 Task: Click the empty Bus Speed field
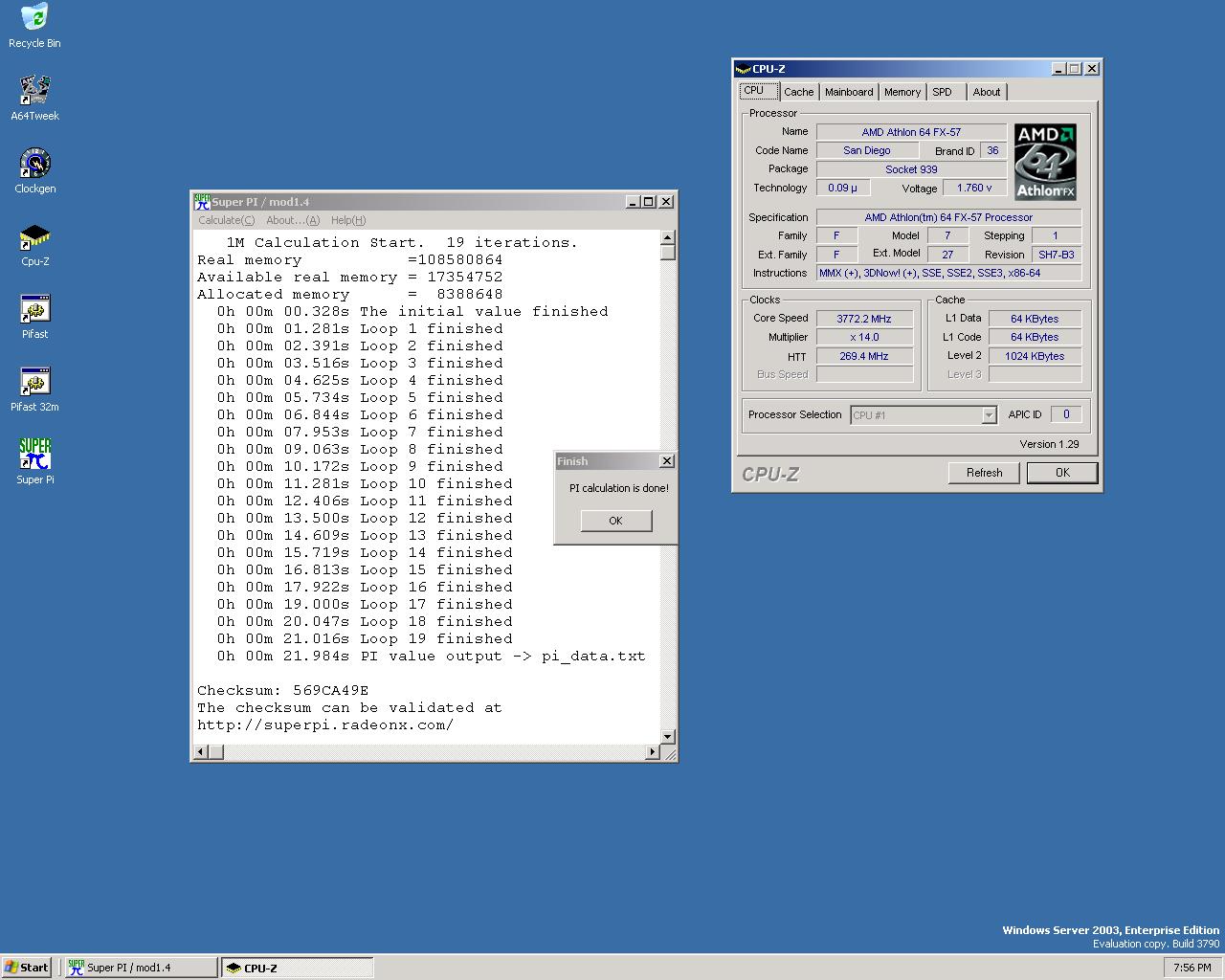click(864, 374)
